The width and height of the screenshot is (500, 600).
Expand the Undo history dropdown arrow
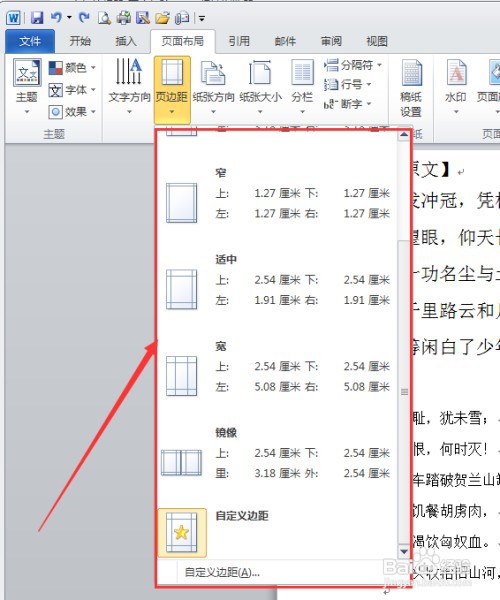[69, 18]
